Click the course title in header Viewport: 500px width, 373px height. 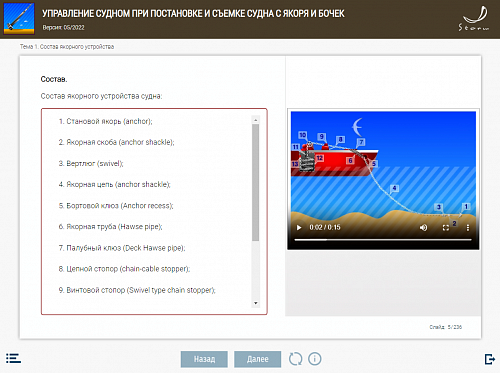pos(193,14)
